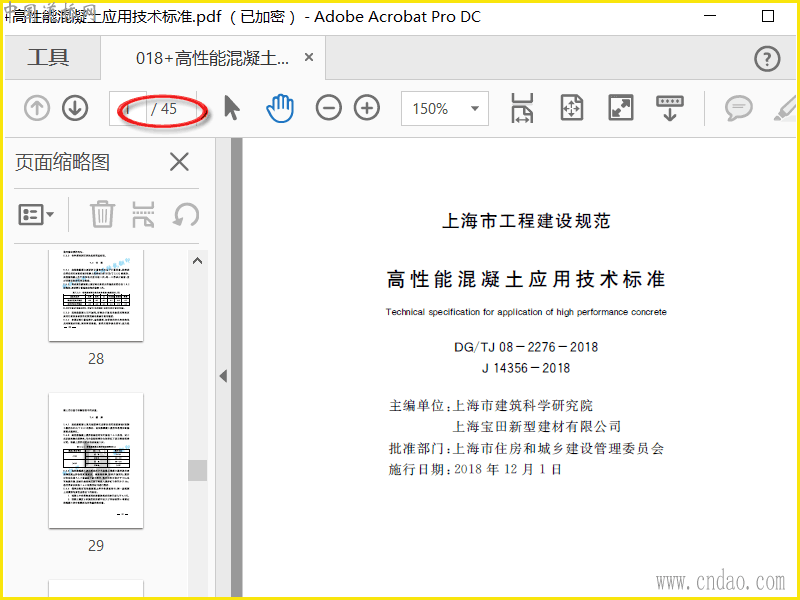Click the heading 上海市工程建设规范

tap(526, 221)
